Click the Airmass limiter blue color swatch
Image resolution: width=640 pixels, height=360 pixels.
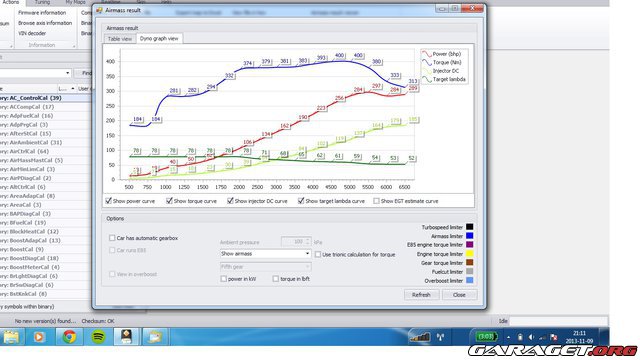[x=469, y=236]
